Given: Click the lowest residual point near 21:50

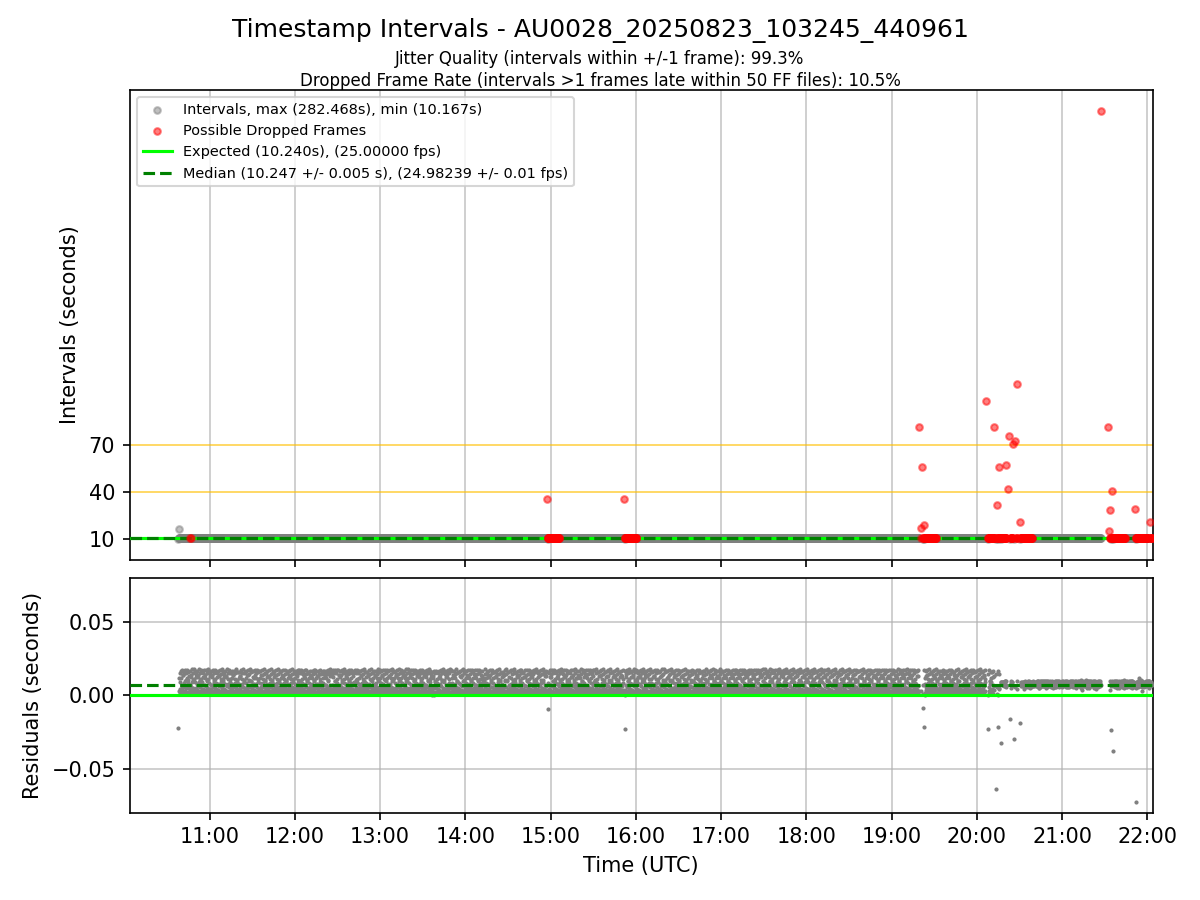Looking at the screenshot, I should 1136,802.
